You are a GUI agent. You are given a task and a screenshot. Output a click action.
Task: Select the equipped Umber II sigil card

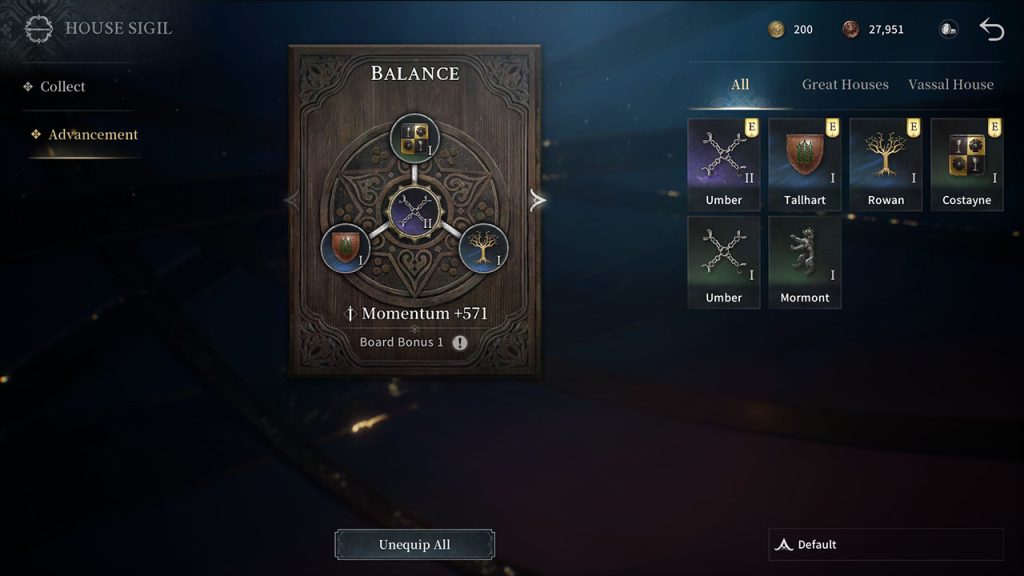coord(724,165)
